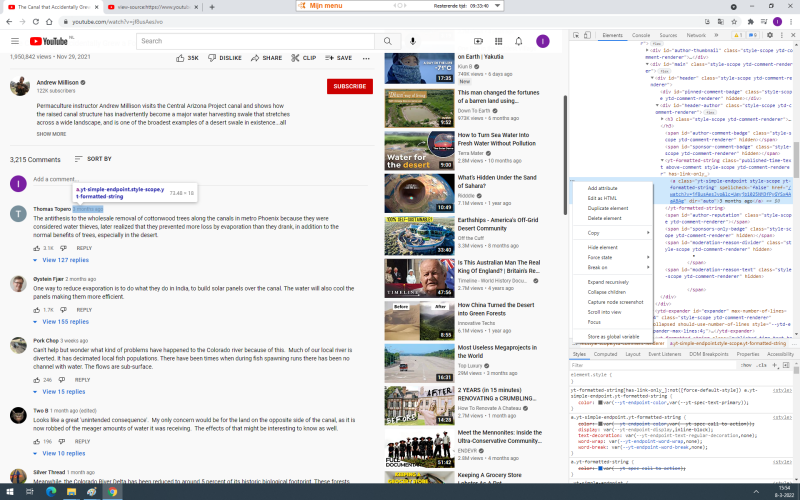The width and height of the screenshot is (800, 500).
Task: Expand 'View 127 replies' under first comment
Action: tap(60, 260)
